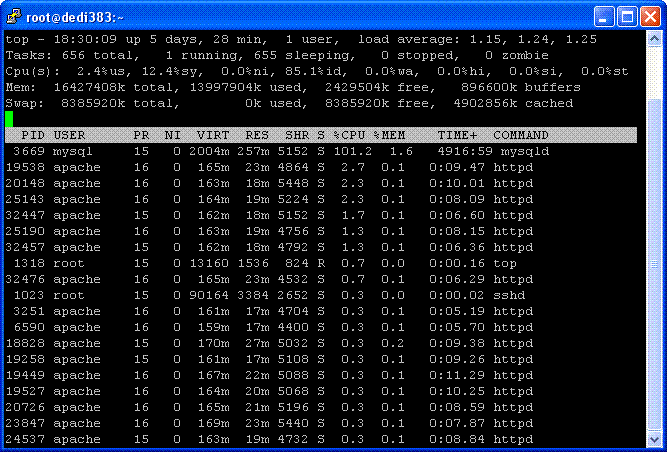The image size is (667, 452).
Task: Select the mysqld process row
Action: click(x=270, y=151)
